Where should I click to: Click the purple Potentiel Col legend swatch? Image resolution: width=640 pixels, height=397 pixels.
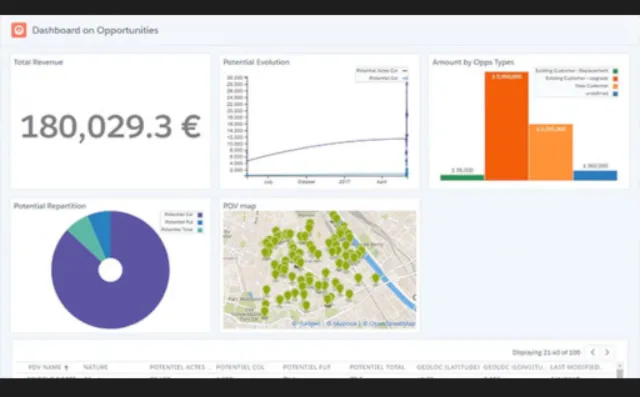coord(200,215)
